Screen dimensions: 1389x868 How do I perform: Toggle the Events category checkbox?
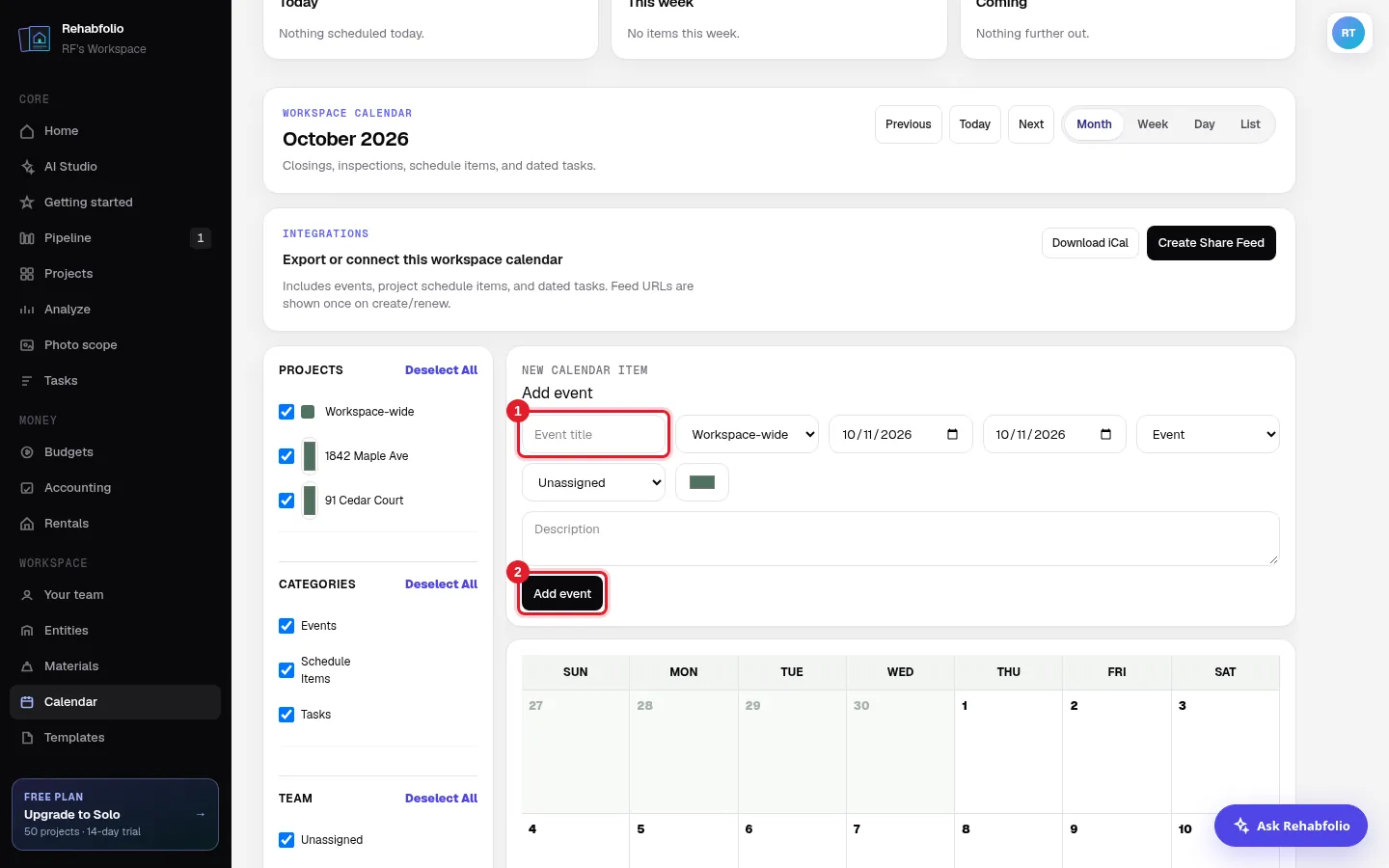point(286,626)
